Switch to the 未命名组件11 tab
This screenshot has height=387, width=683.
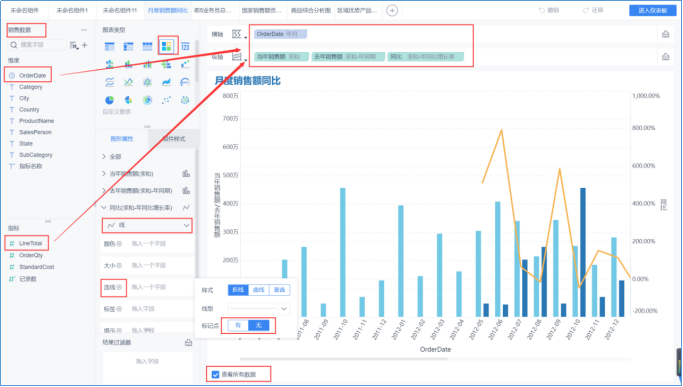tap(120, 10)
